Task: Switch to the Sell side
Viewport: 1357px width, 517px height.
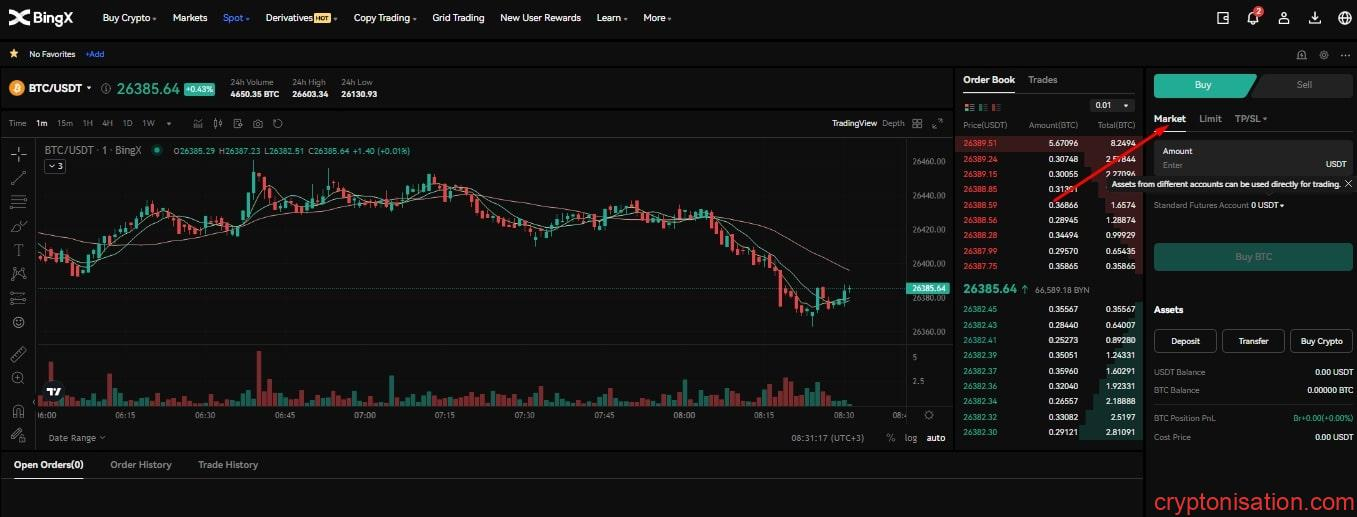Action: (1303, 85)
